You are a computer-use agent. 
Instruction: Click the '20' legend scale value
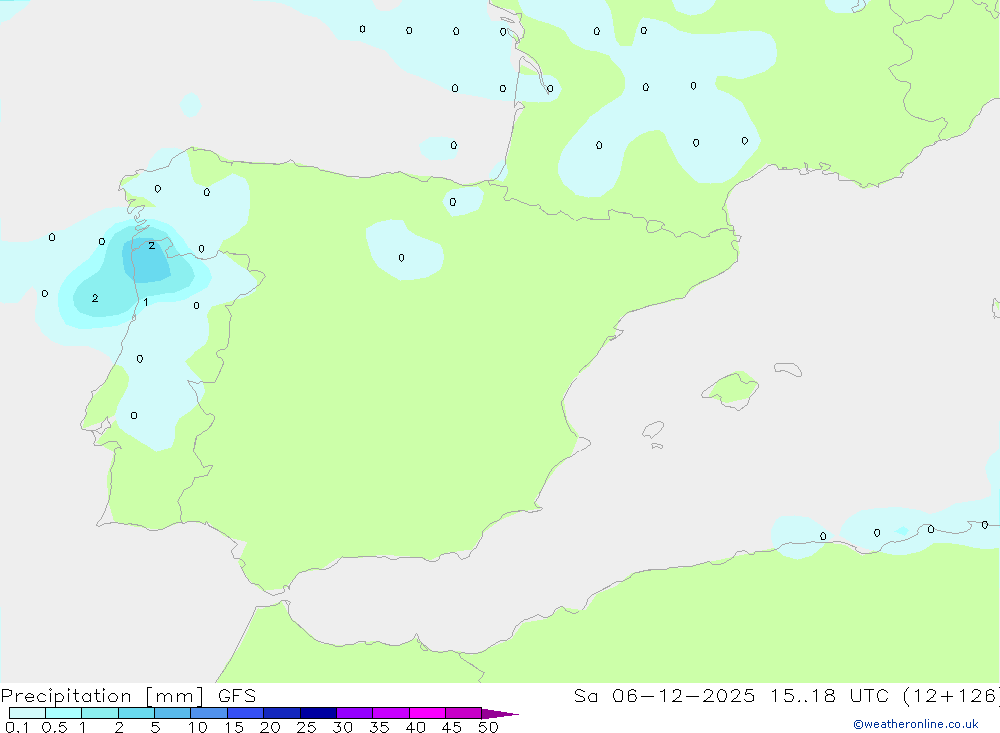click(270, 727)
